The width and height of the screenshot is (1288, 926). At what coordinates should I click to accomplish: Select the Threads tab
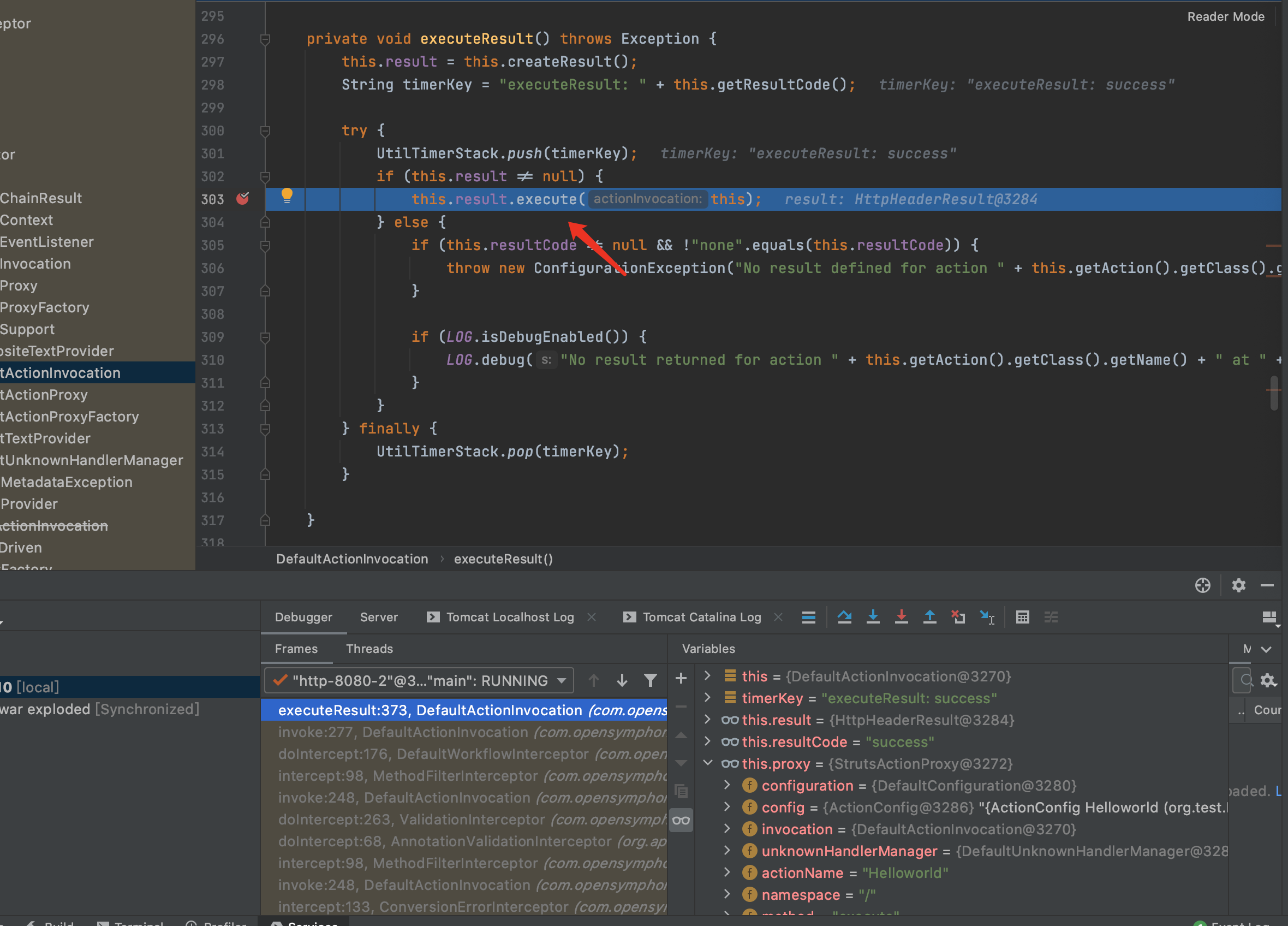coord(369,649)
